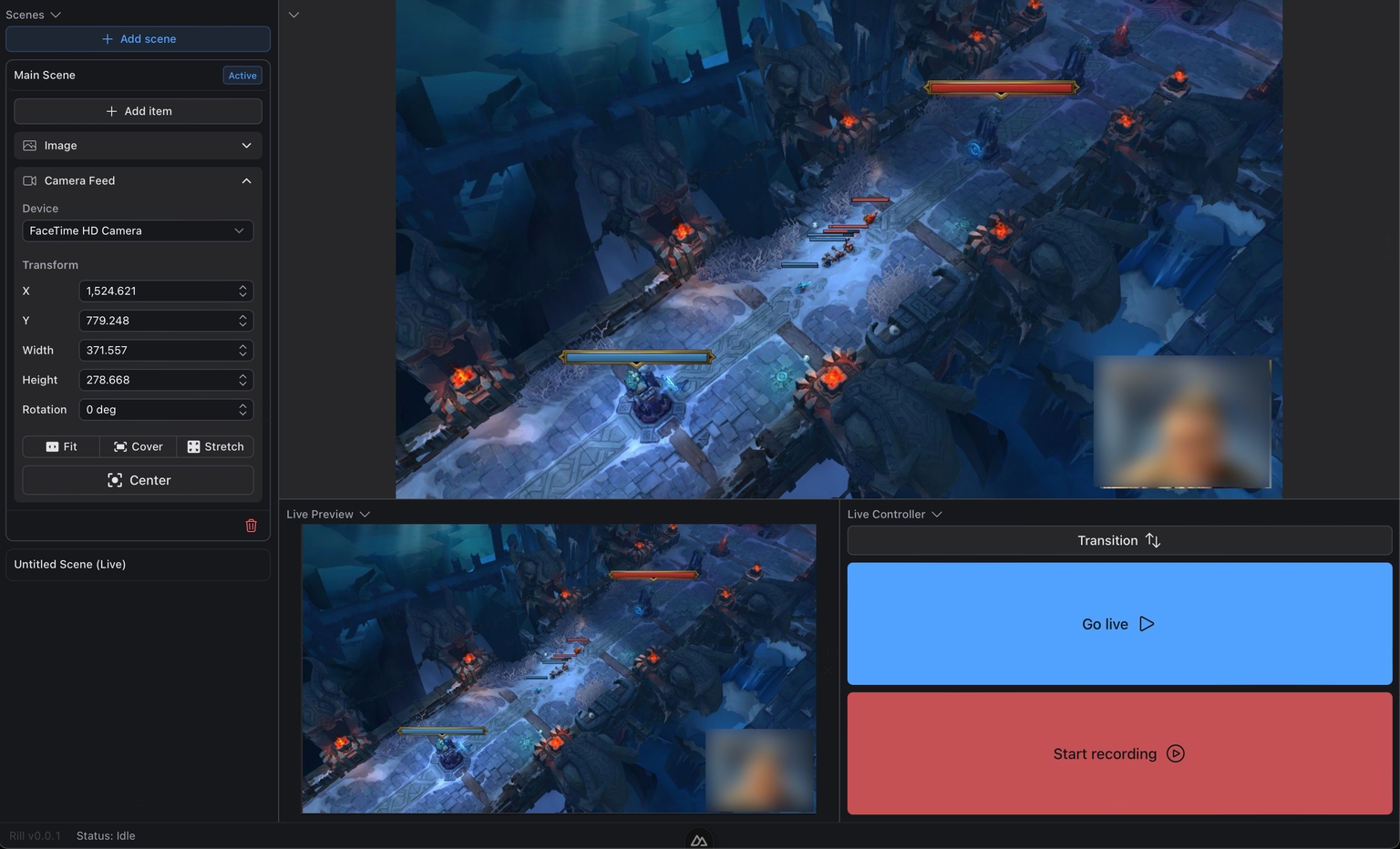Click the Image item picture icon

point(30,146)
